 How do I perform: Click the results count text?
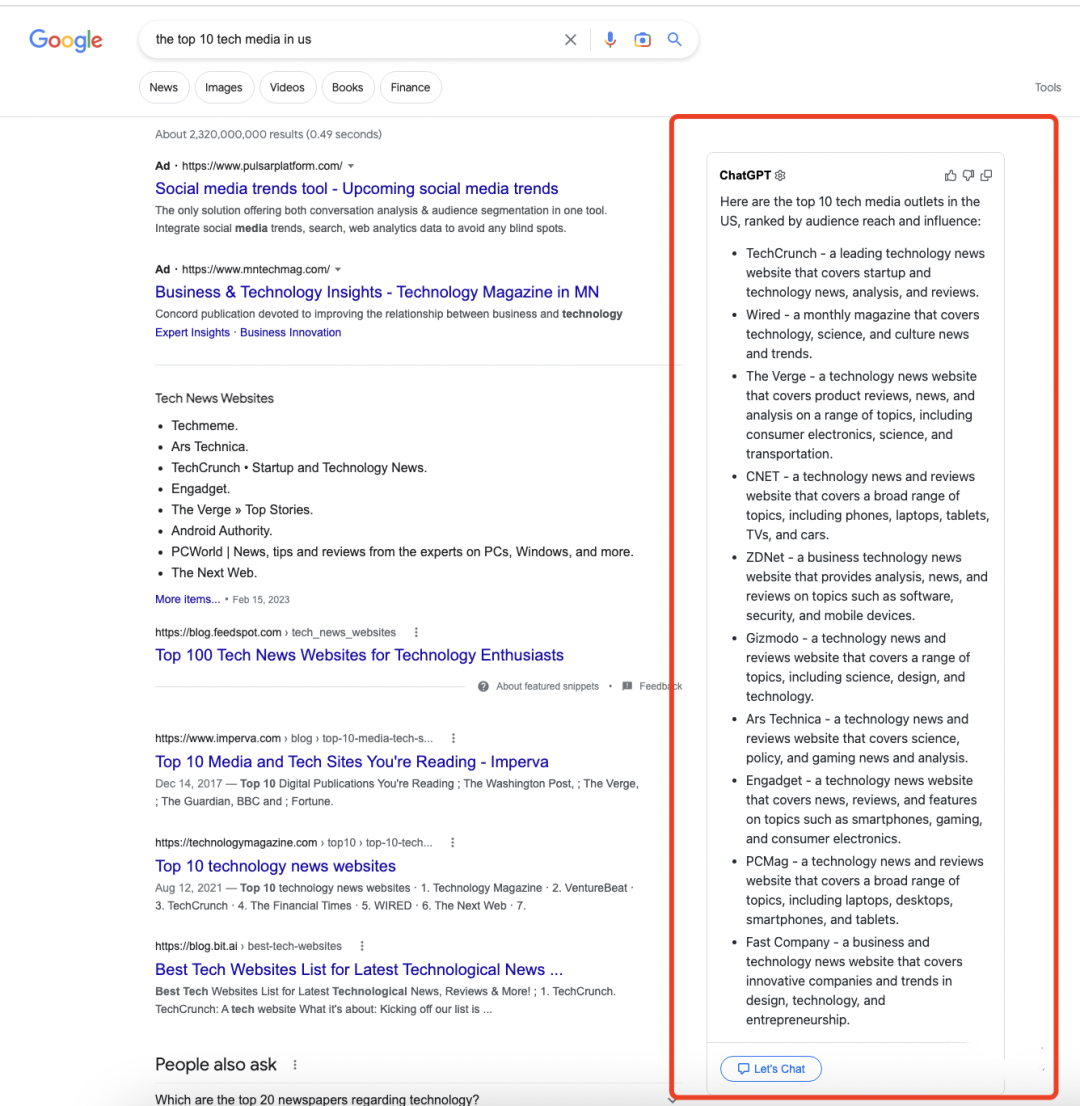point(268,134)
